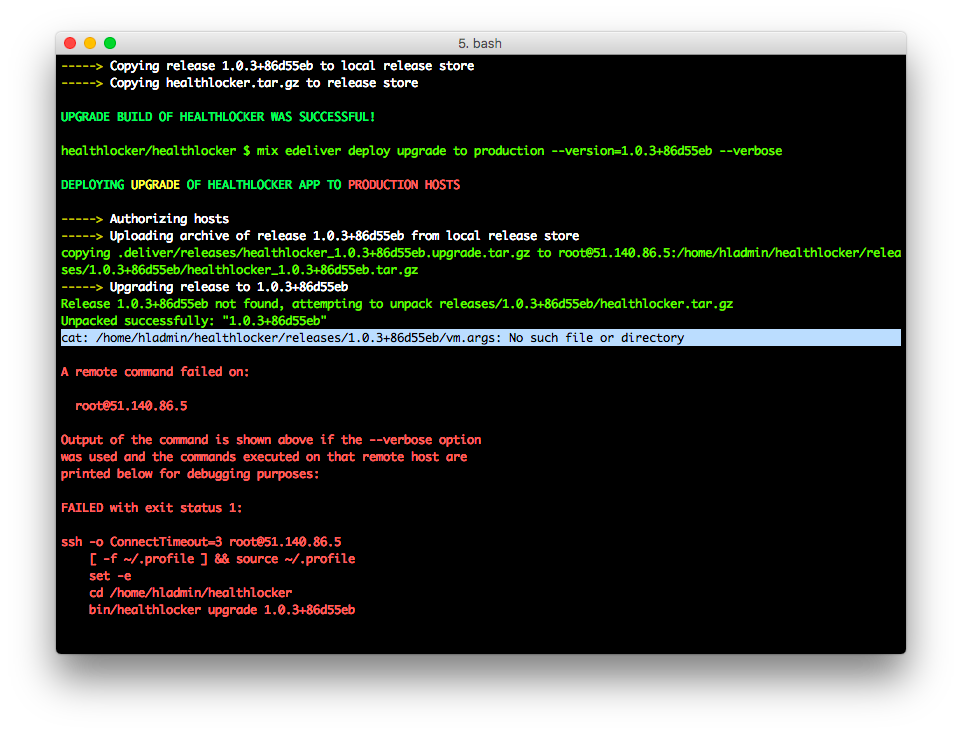Screen dimensions: 962x734
Task: Click highlighted 'cat: ... No such file or directory' line
Action: tap(481, 338)
